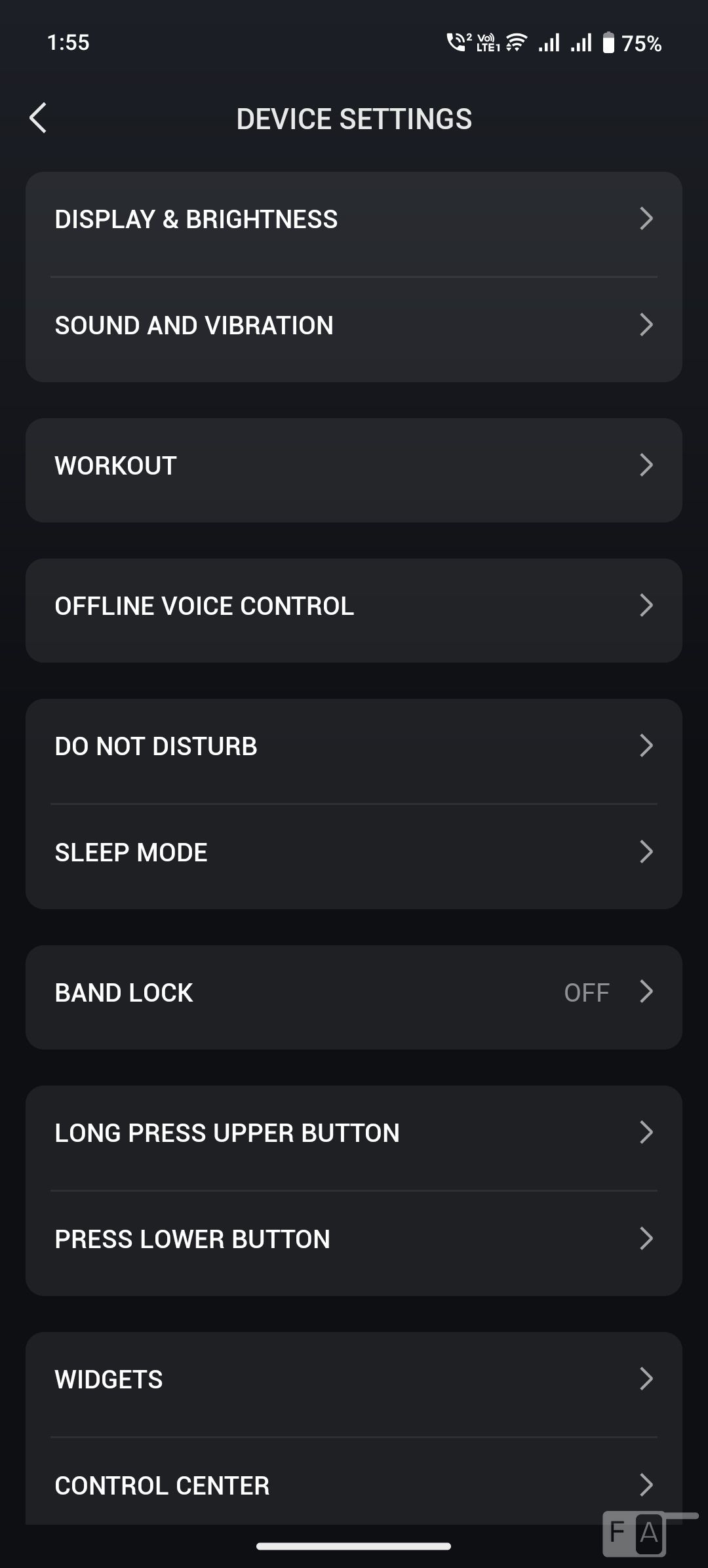Open Do Not Disturb settings
This screenshot has width=708, height=1568.
click(x=156, y=747)
